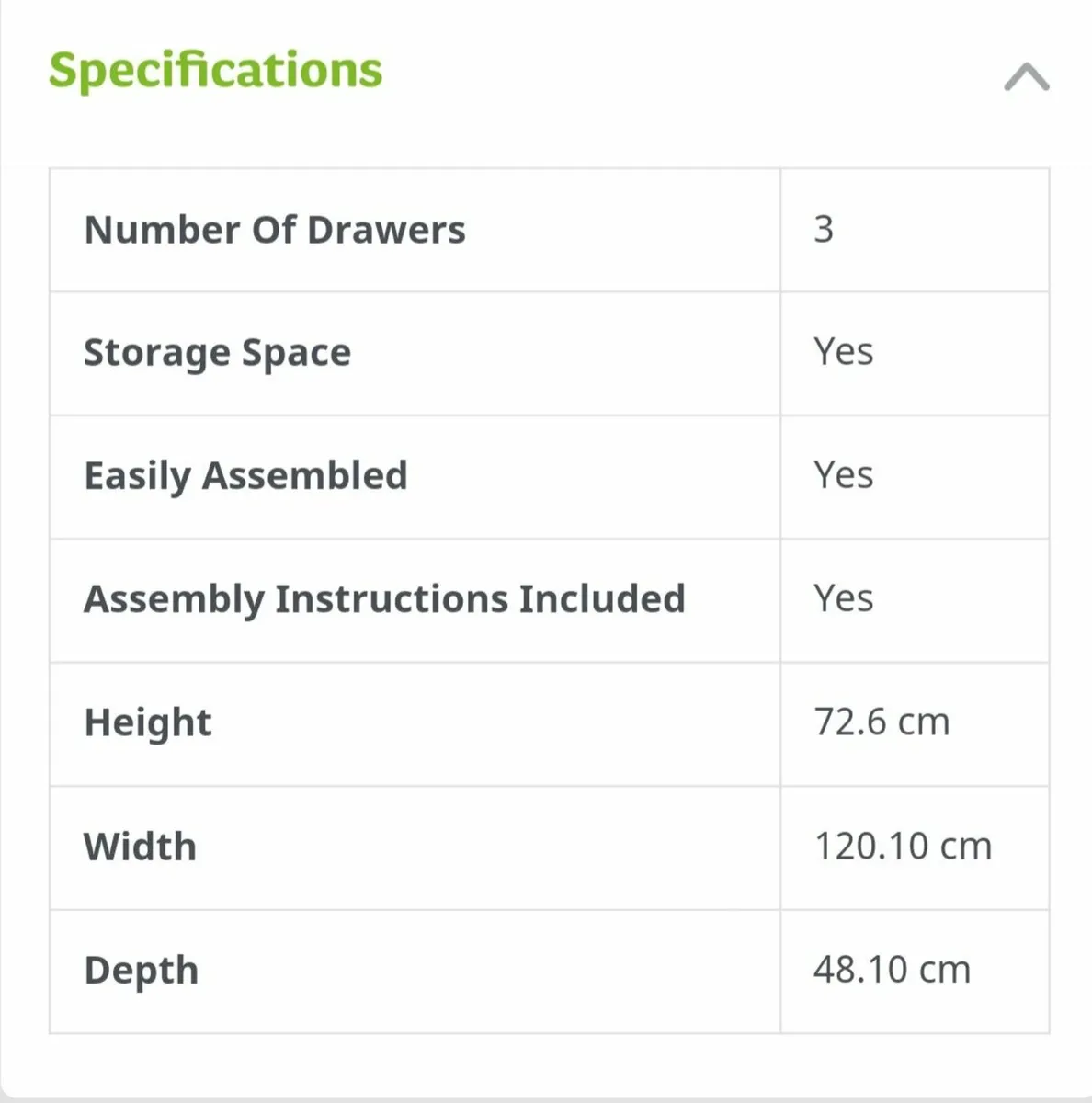Collapse the Specifications section using the chevron
The image size is (1092, 1103).
pos(1027,77)
